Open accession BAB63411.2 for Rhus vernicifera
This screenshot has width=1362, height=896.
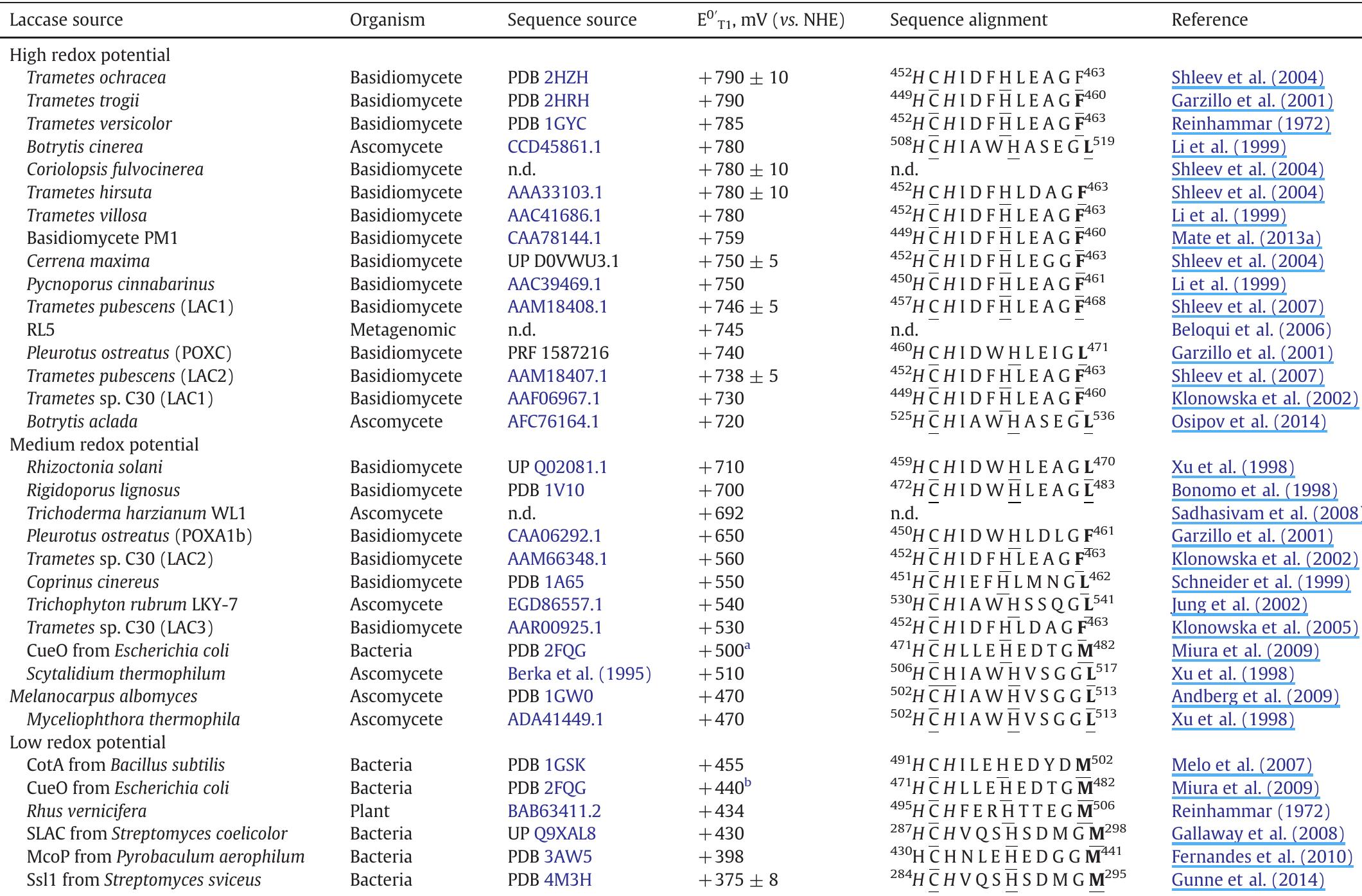554,811
